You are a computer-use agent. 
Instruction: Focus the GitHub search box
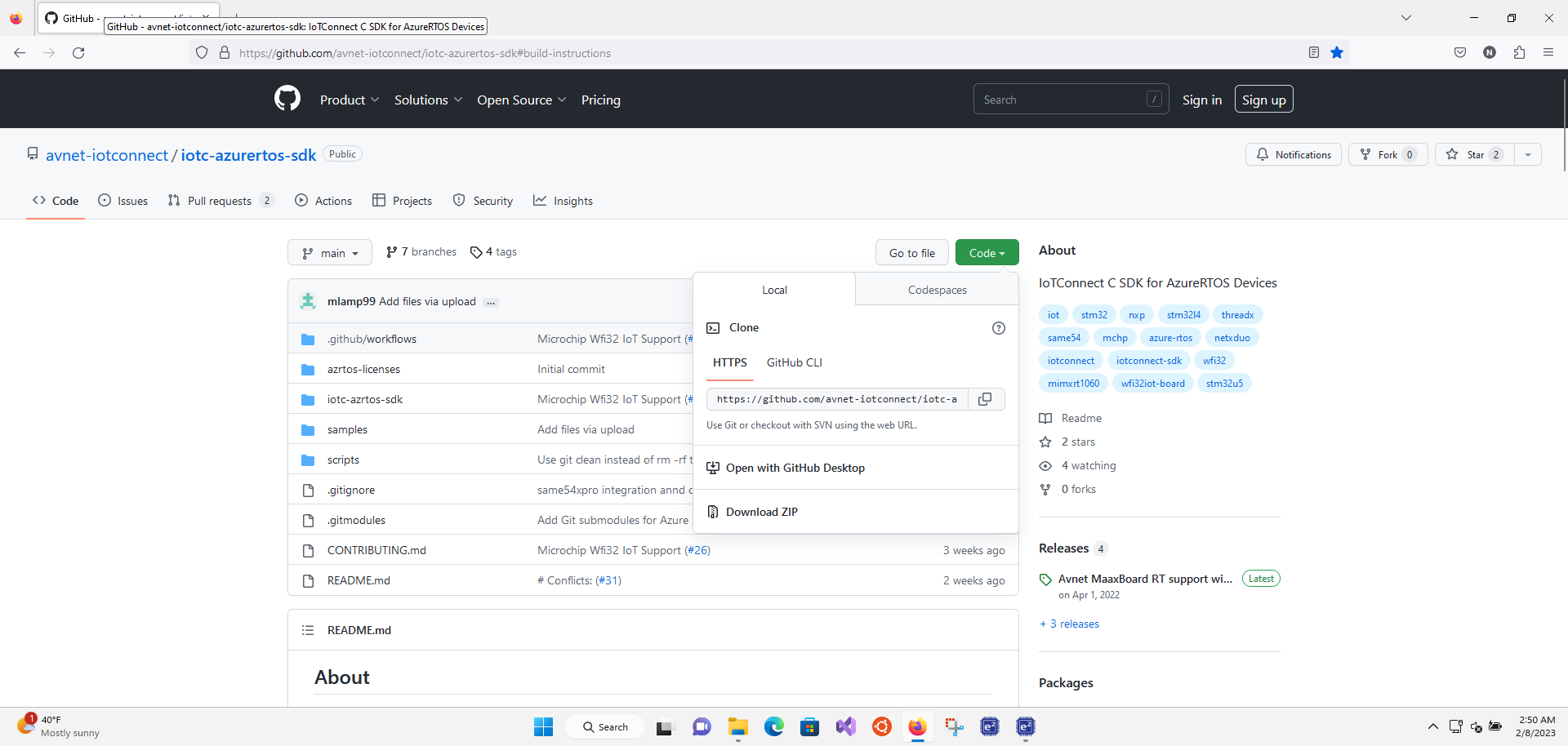pos(1071,100)
